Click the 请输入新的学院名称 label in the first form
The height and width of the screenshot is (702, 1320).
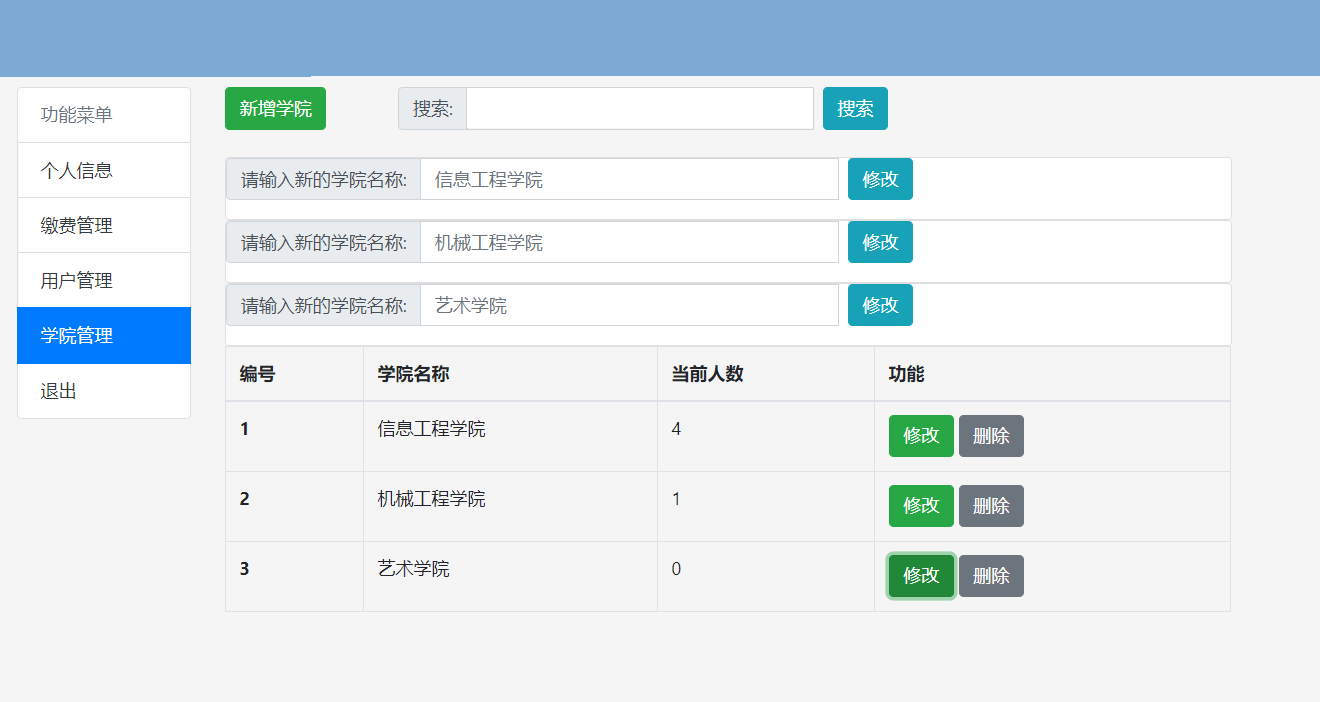(324, 179)
